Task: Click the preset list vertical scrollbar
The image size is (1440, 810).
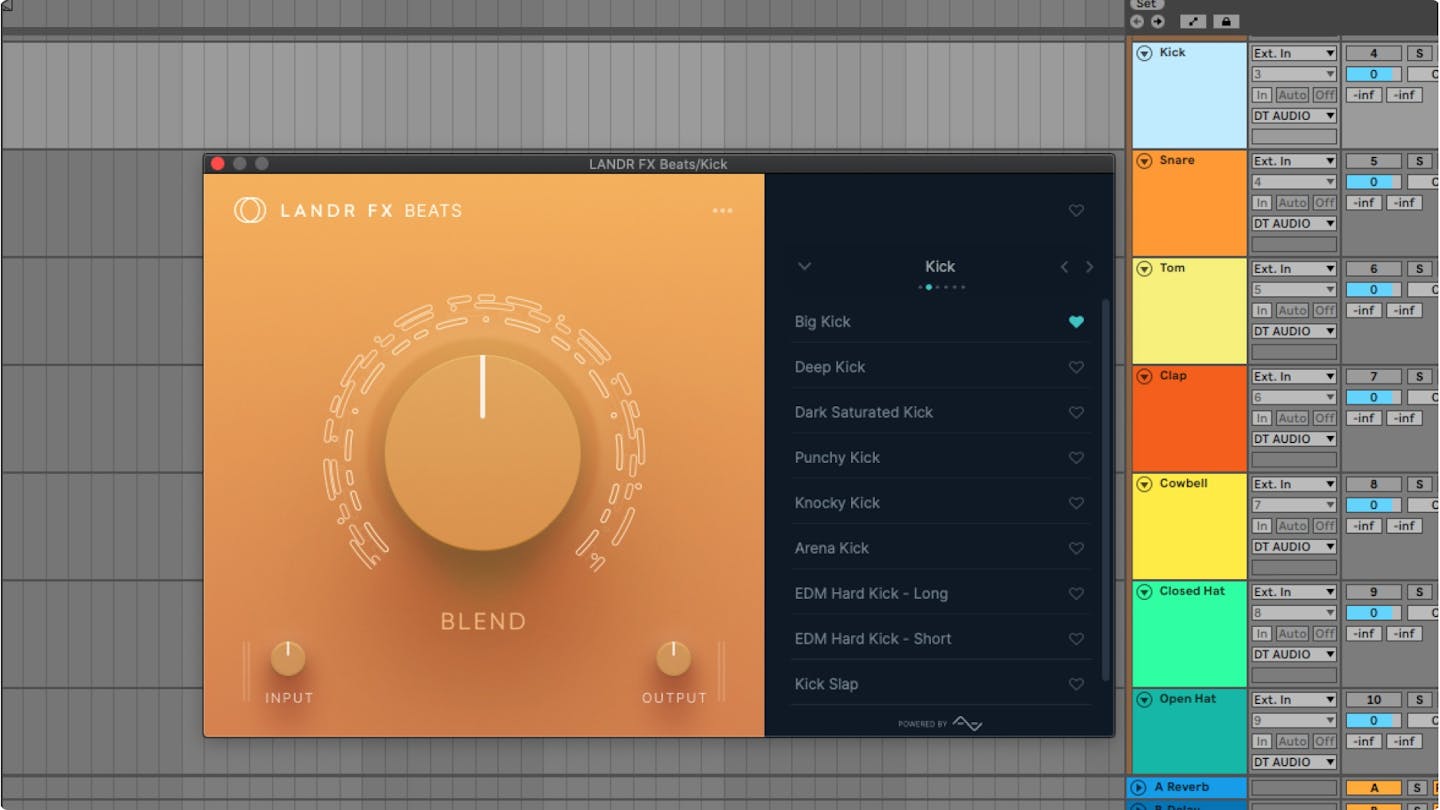Action: 1106,490
